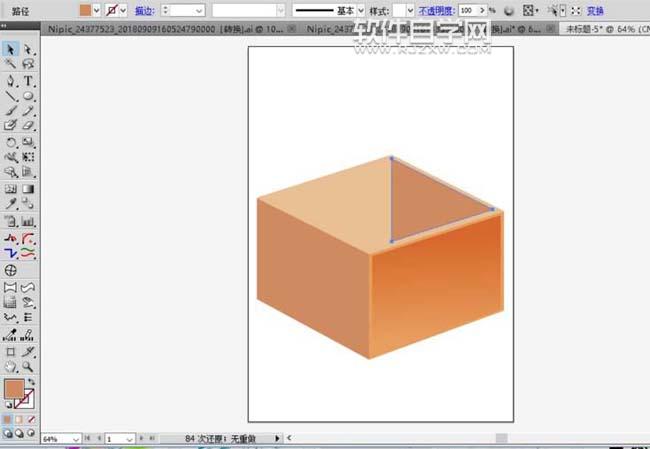Open the 变换 transform panel link

click(x=595, y=11)
